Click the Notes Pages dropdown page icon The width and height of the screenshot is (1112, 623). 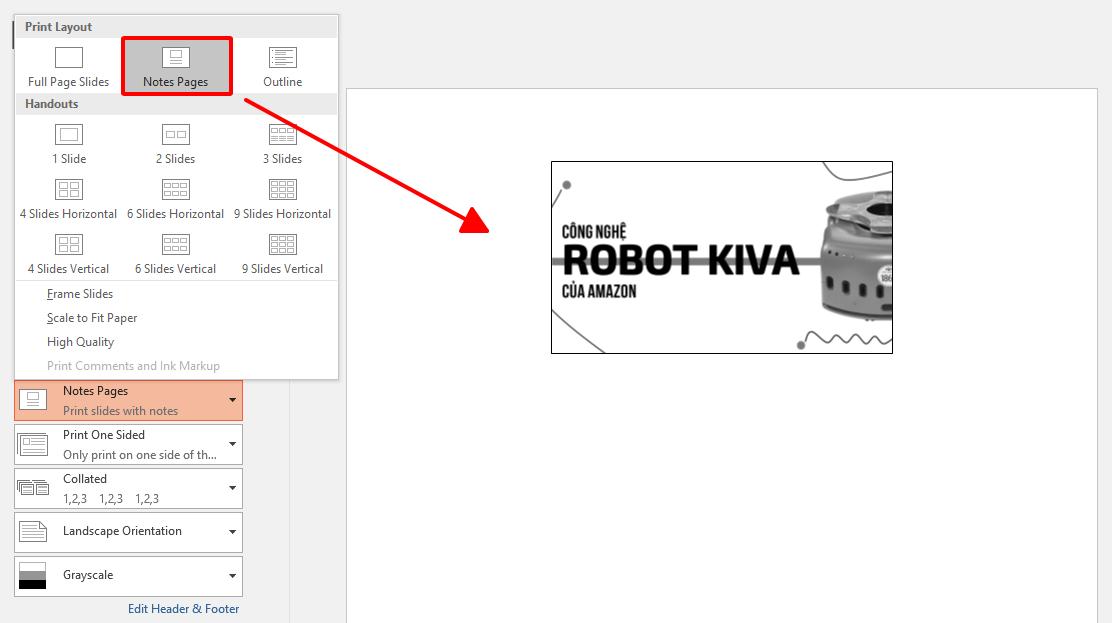click(x=33, y=399)
